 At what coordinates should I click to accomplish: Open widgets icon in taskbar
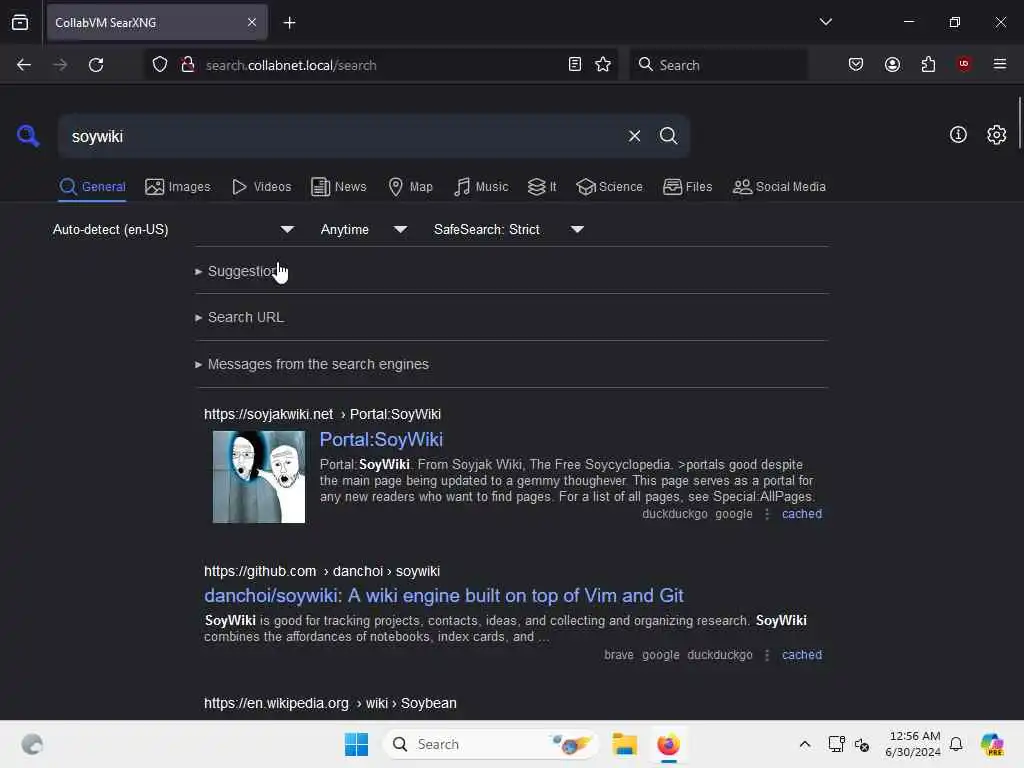32,744
